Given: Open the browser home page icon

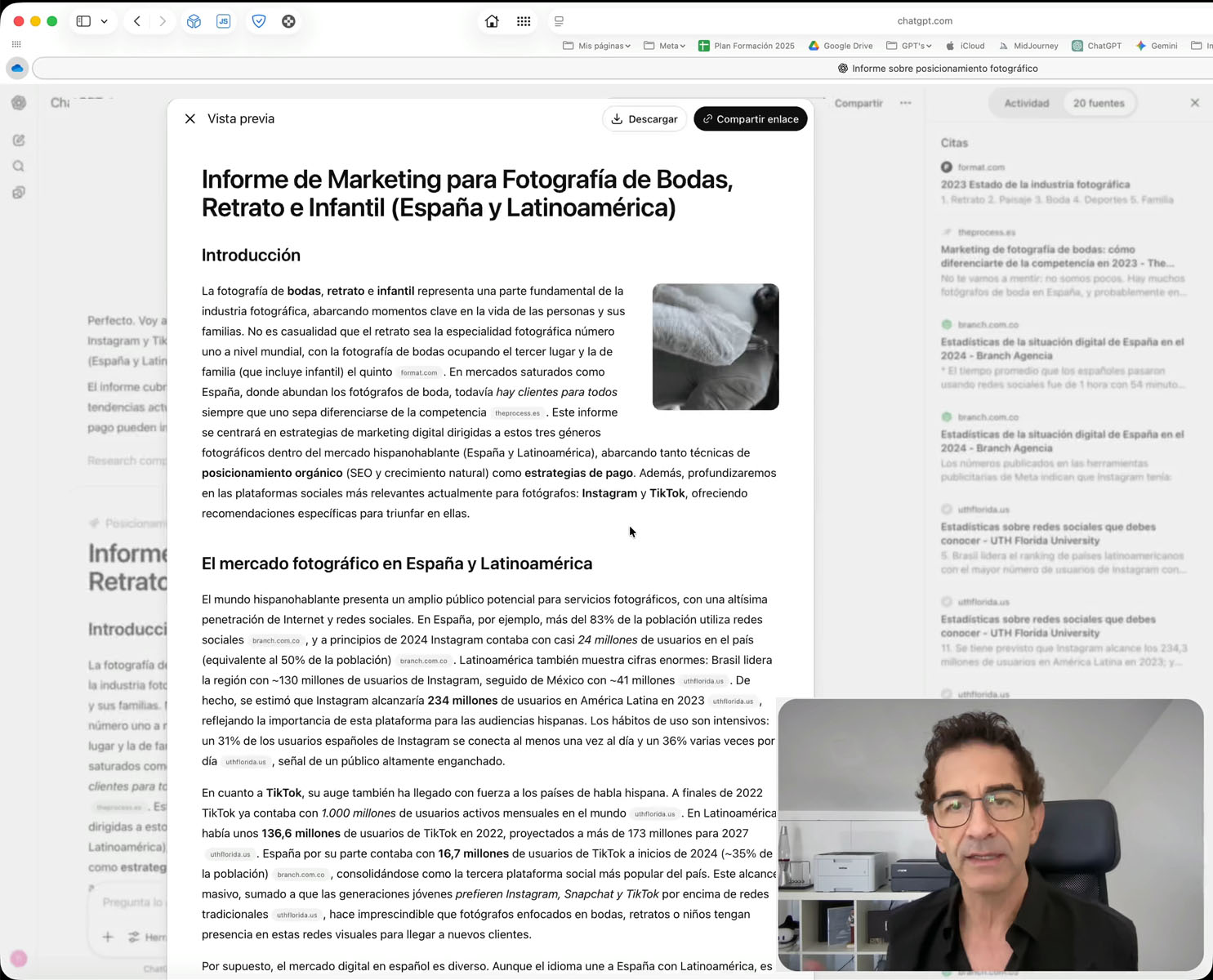Looking at the screenshot, I should 492,21.
